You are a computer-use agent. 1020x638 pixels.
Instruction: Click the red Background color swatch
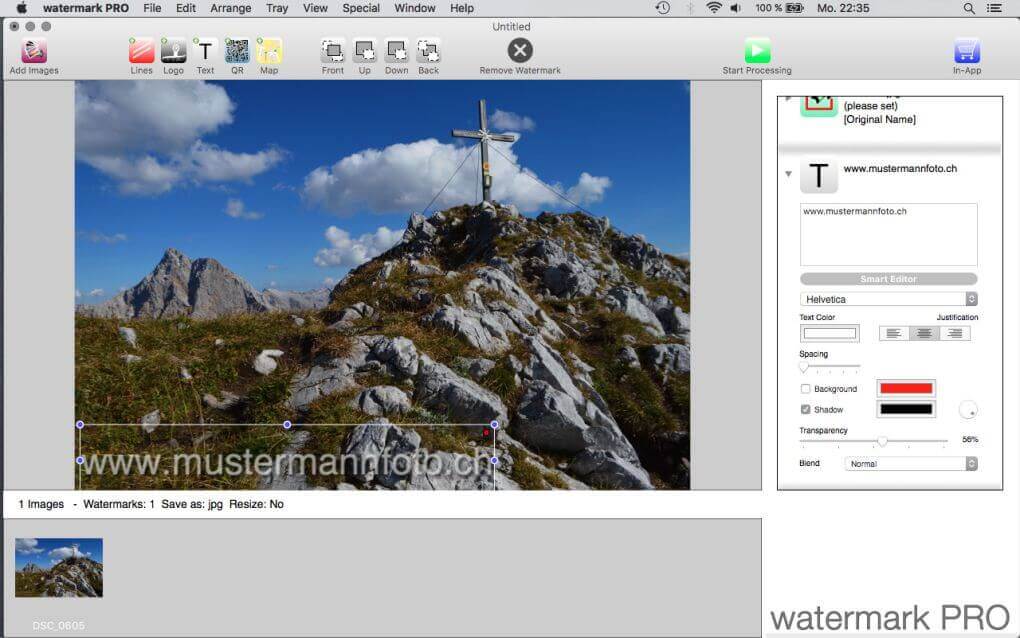click(x=905, y=389)
